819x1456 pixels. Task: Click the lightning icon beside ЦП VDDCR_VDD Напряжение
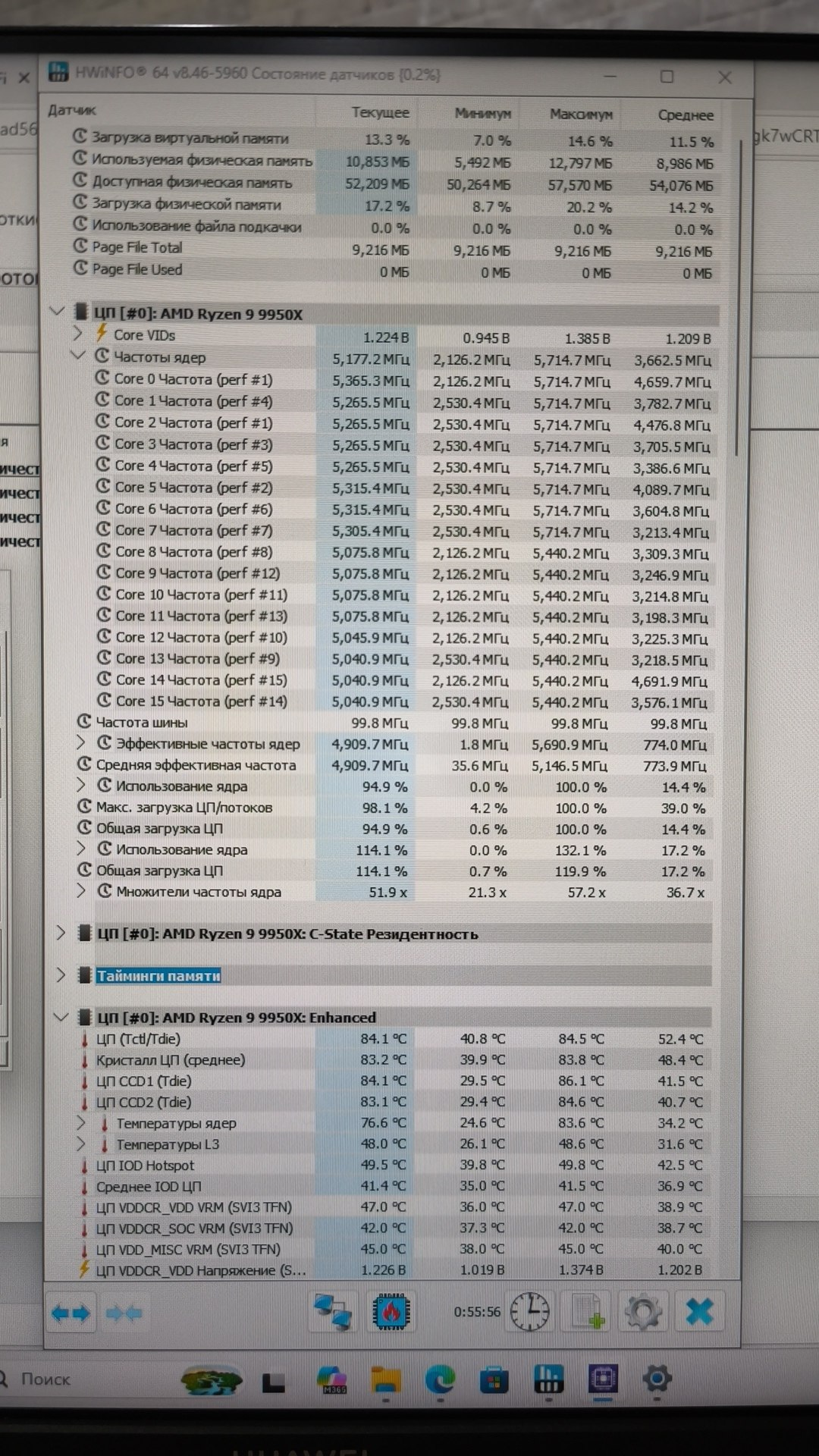click(x=83, y=1269)
